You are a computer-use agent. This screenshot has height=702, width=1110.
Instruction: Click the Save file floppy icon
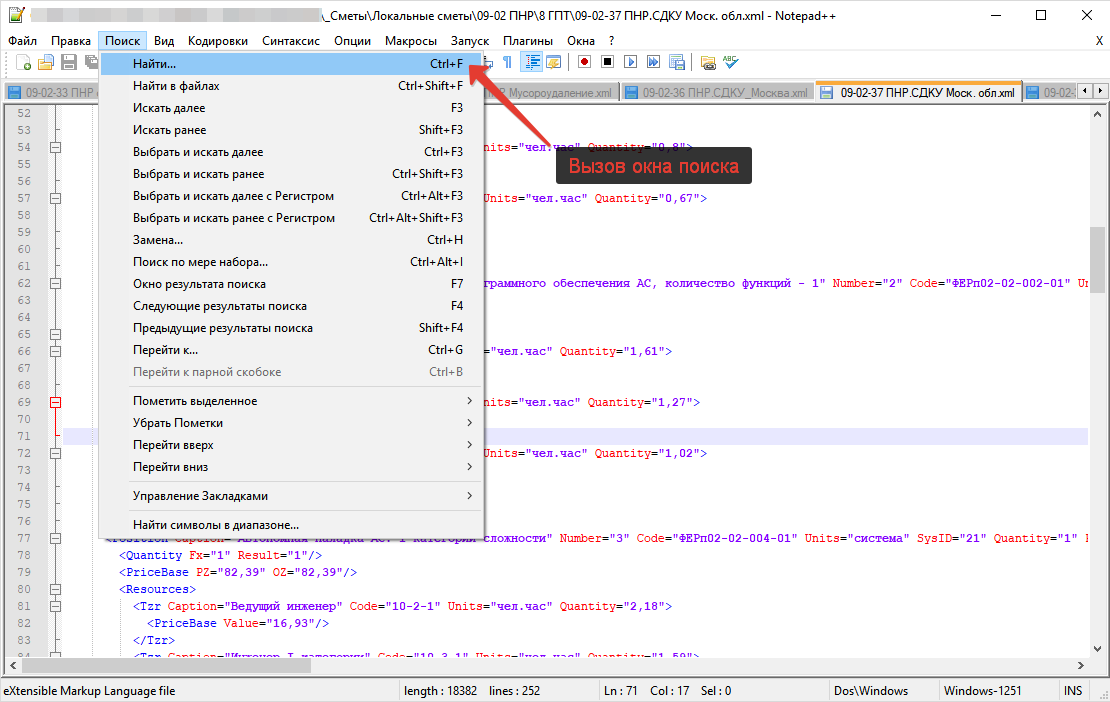click(x=69, y=62)
